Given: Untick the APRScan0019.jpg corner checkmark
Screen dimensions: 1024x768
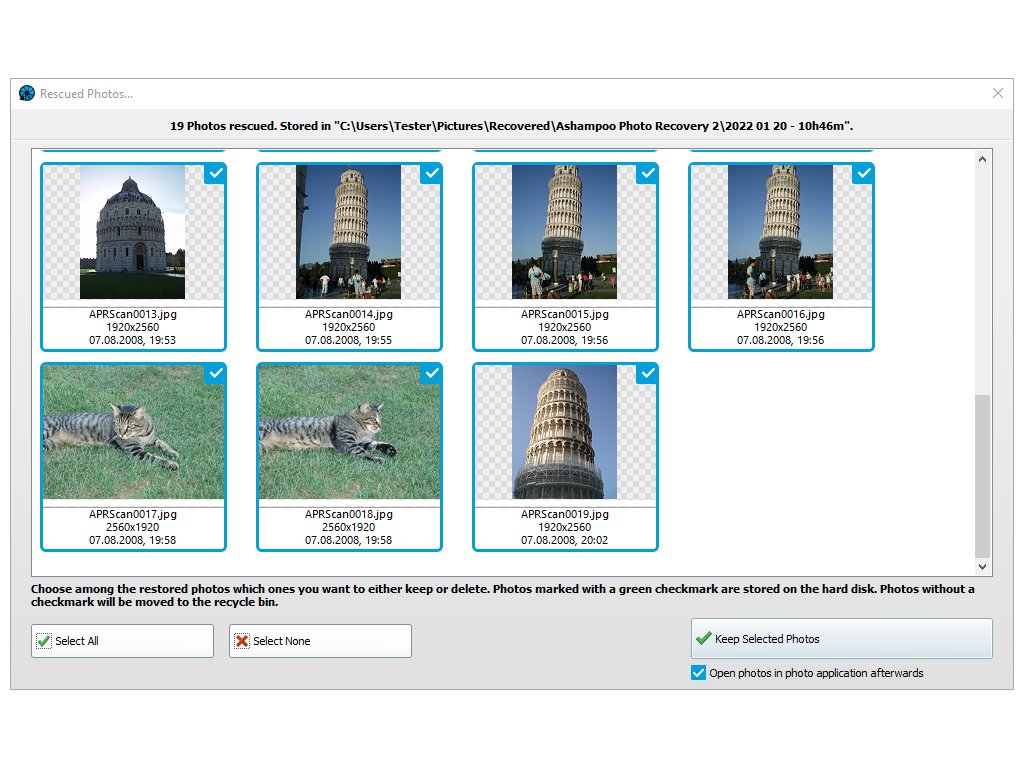Looking at the screenshot, I should click(x=647, y=373).
